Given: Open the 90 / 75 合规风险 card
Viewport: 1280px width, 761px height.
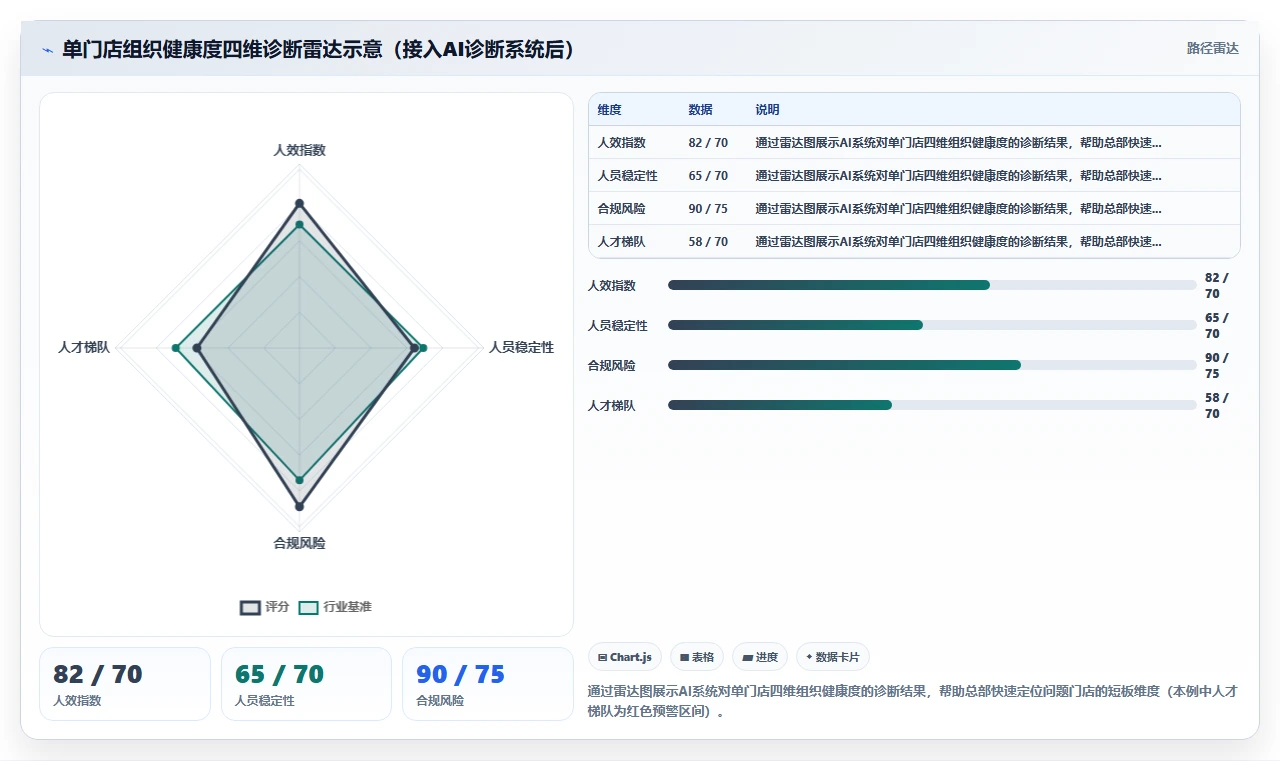Looking at the screenshot, I should click(488, 684).
